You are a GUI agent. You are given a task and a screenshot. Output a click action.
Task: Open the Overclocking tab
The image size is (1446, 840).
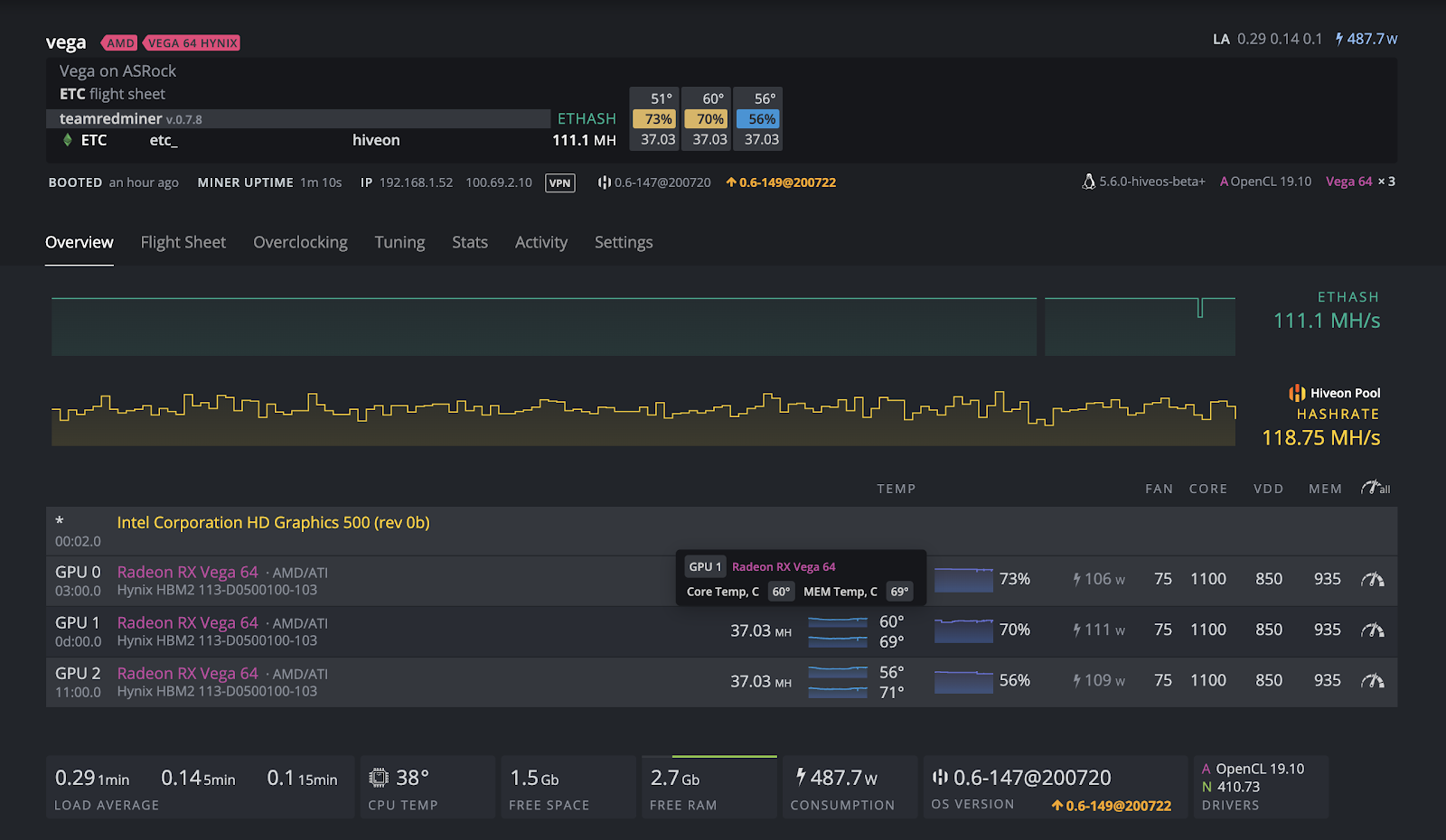300,242
